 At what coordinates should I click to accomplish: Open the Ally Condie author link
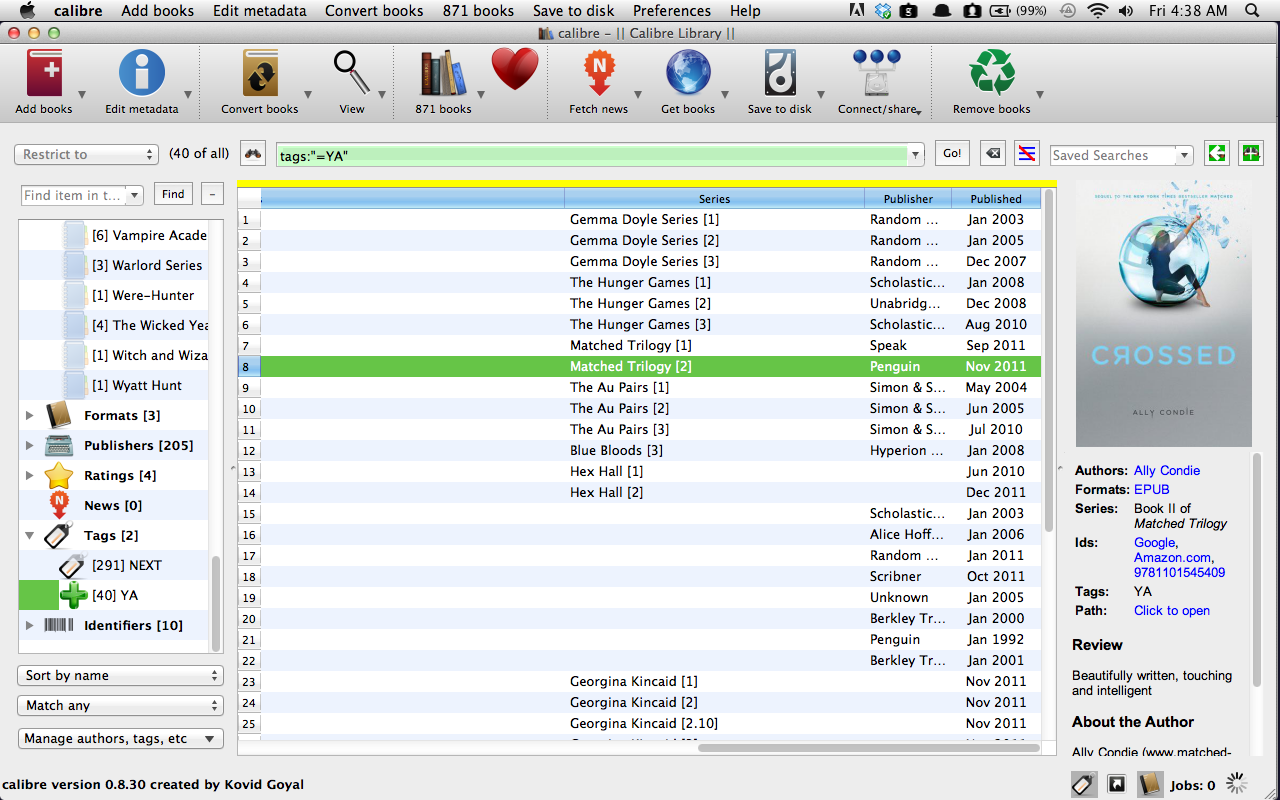click(1167, 470)
